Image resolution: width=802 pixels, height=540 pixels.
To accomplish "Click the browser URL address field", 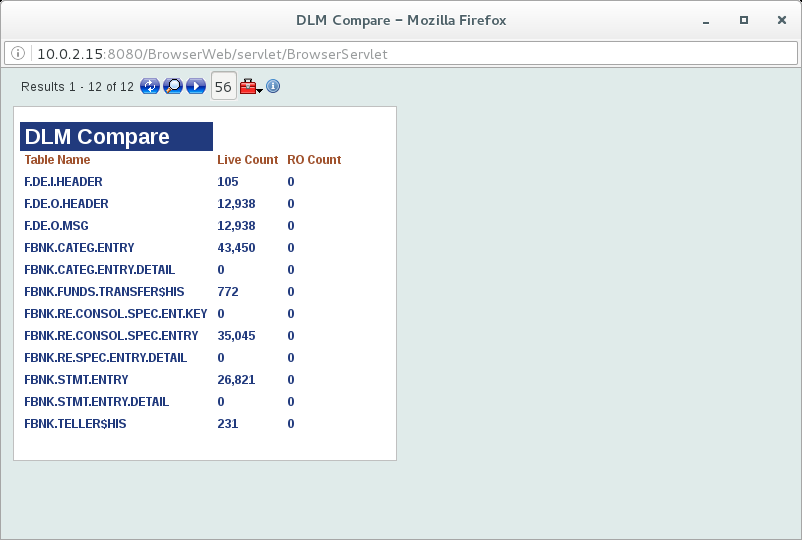I will pyautogui.click(x=400, y=54).
